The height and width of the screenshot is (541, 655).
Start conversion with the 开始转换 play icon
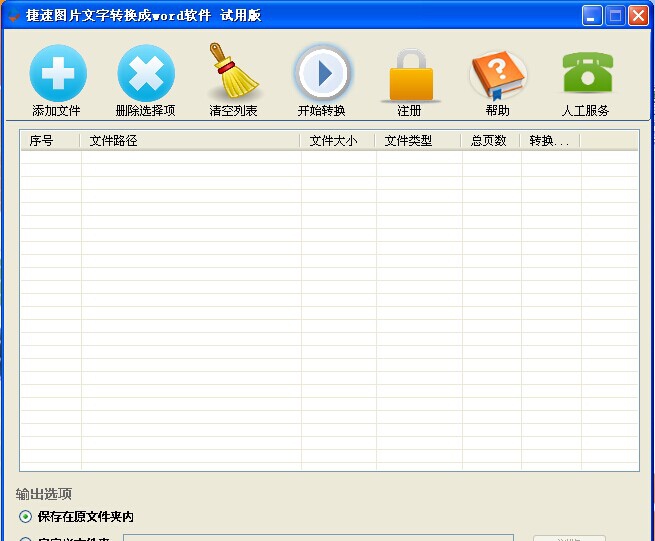point(322,73)
